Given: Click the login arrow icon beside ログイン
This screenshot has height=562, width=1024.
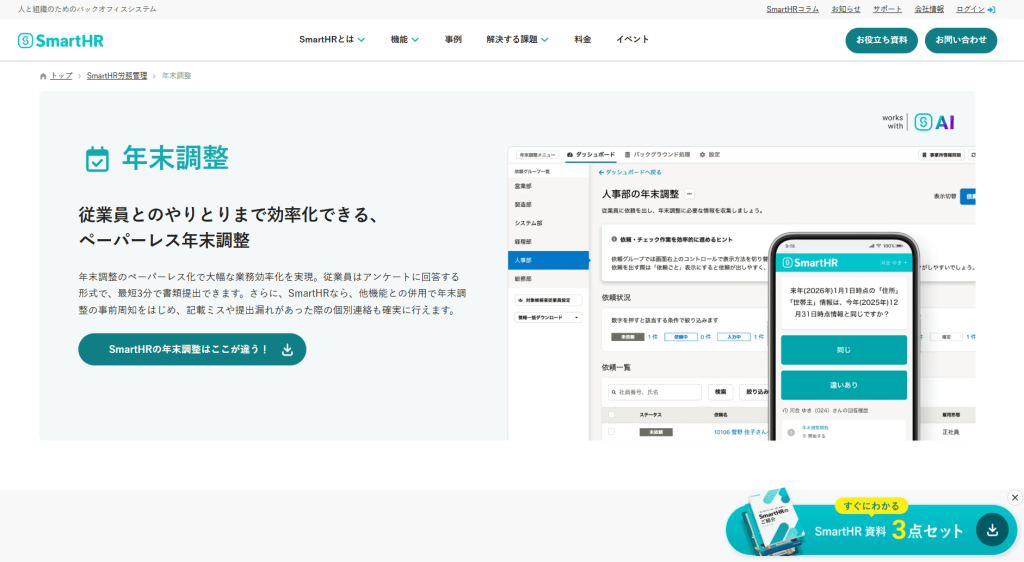Looking at the screenshot, I should pos(991,10).
